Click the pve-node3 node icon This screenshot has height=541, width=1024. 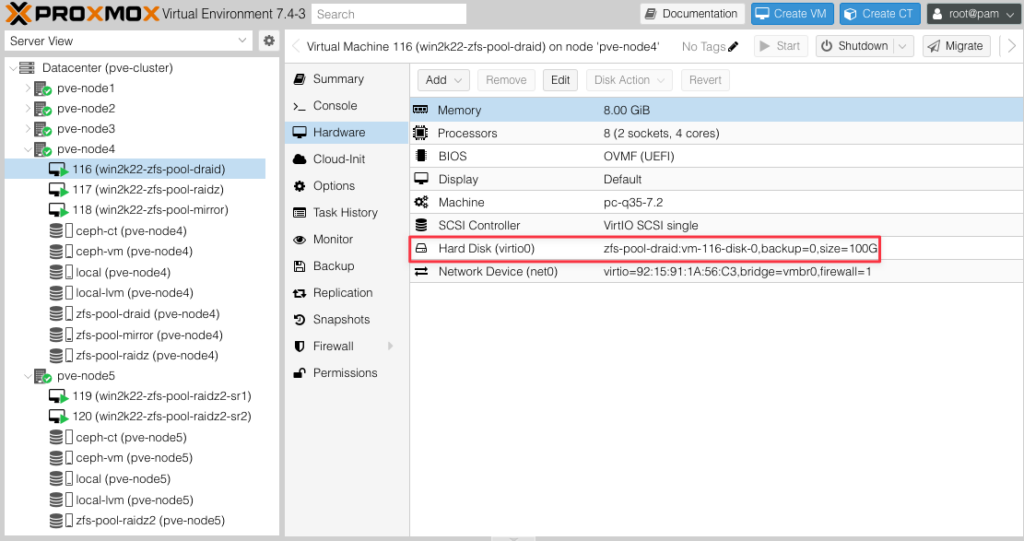tap(42, 129)
